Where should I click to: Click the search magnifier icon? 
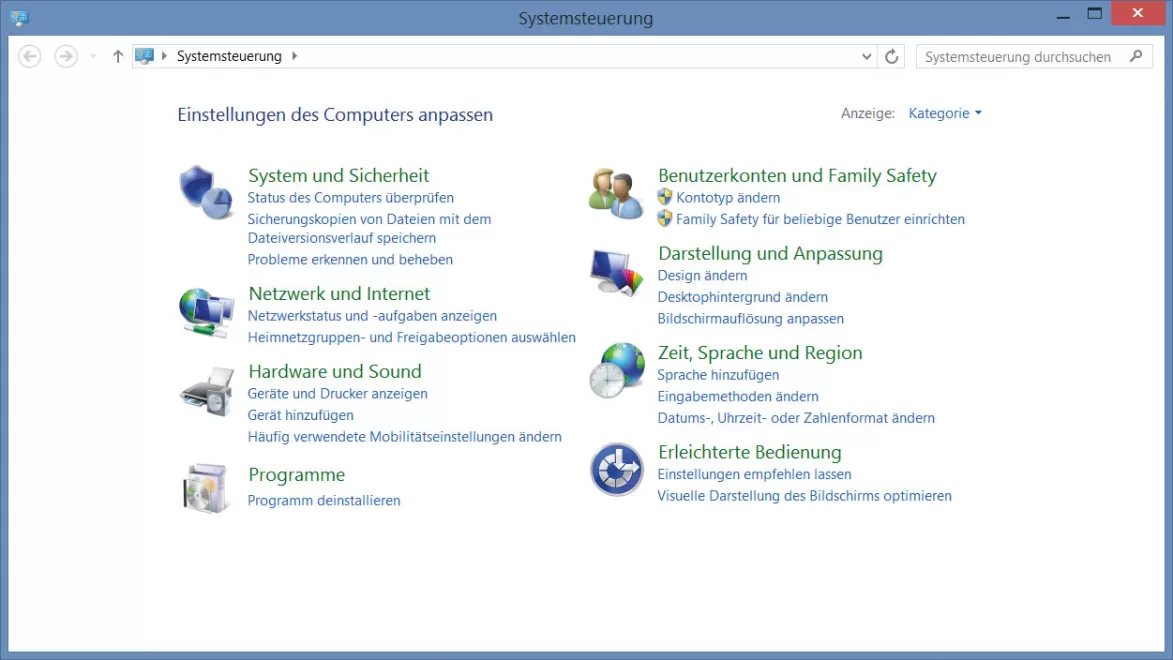click(1136, 56)
